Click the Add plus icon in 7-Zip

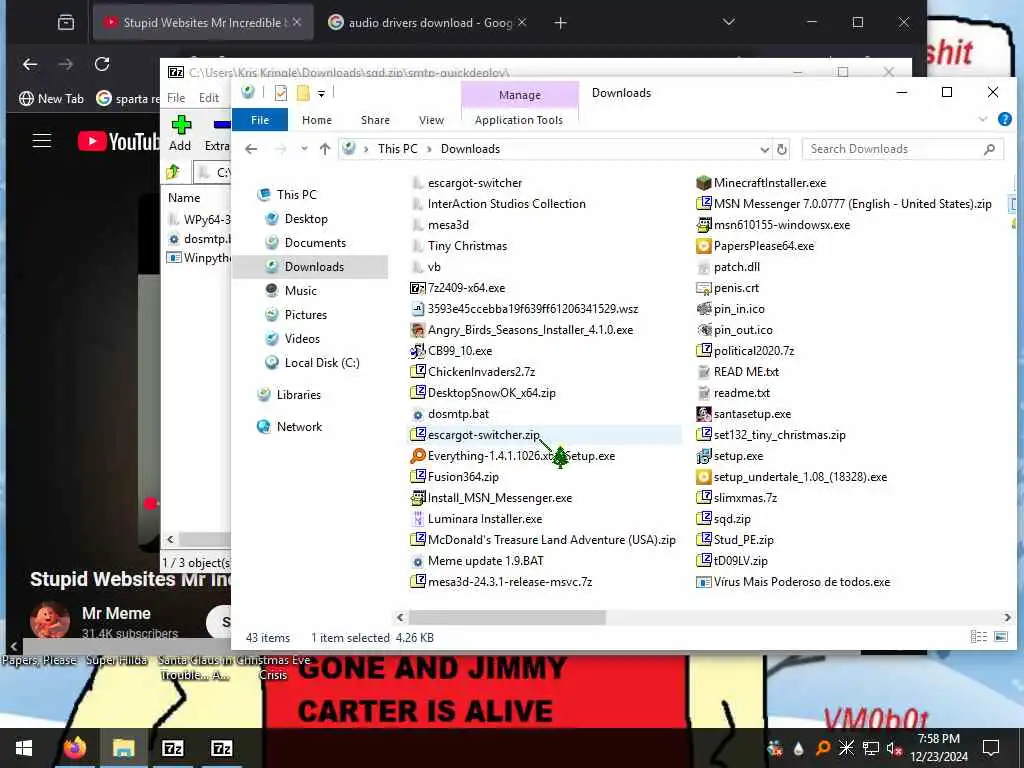click(181, 124)
